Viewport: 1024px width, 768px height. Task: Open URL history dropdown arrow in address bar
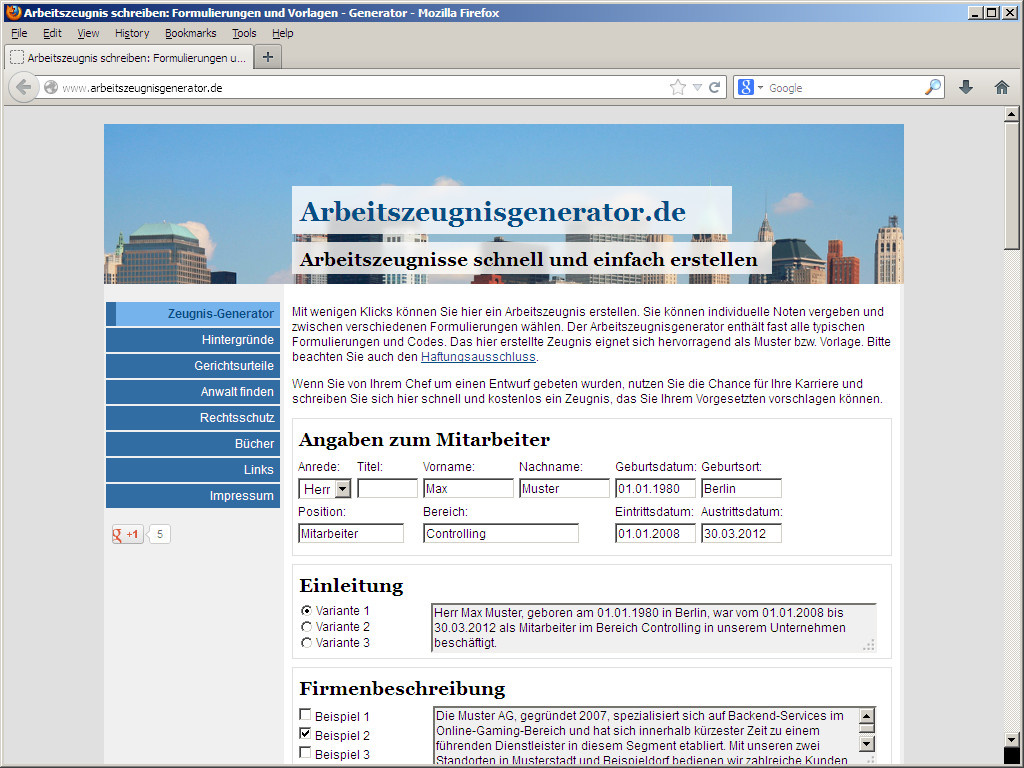click(697, 88)
